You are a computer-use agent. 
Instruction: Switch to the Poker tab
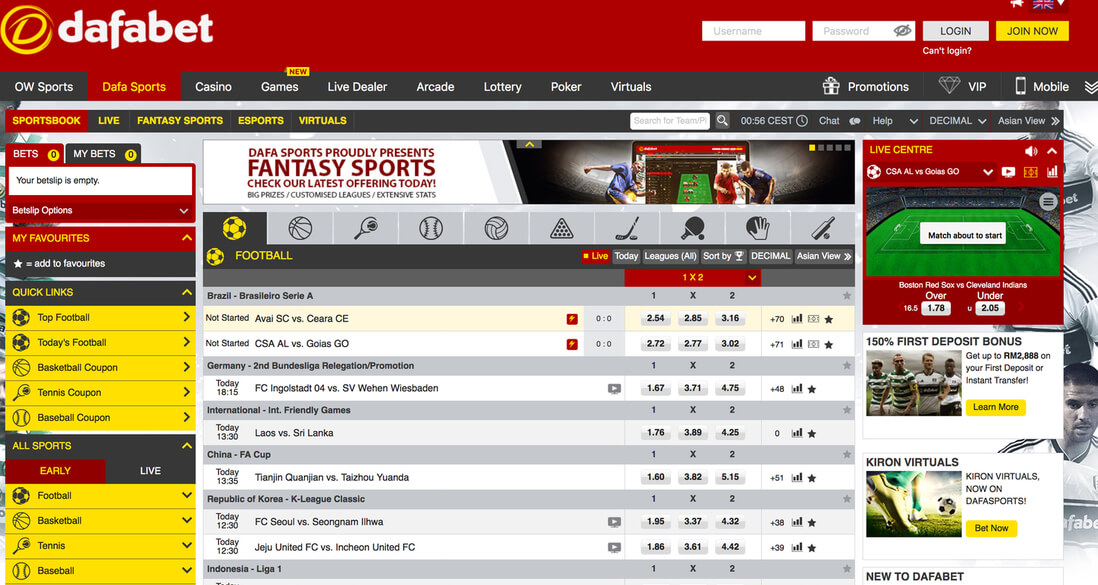pos(566,87)
